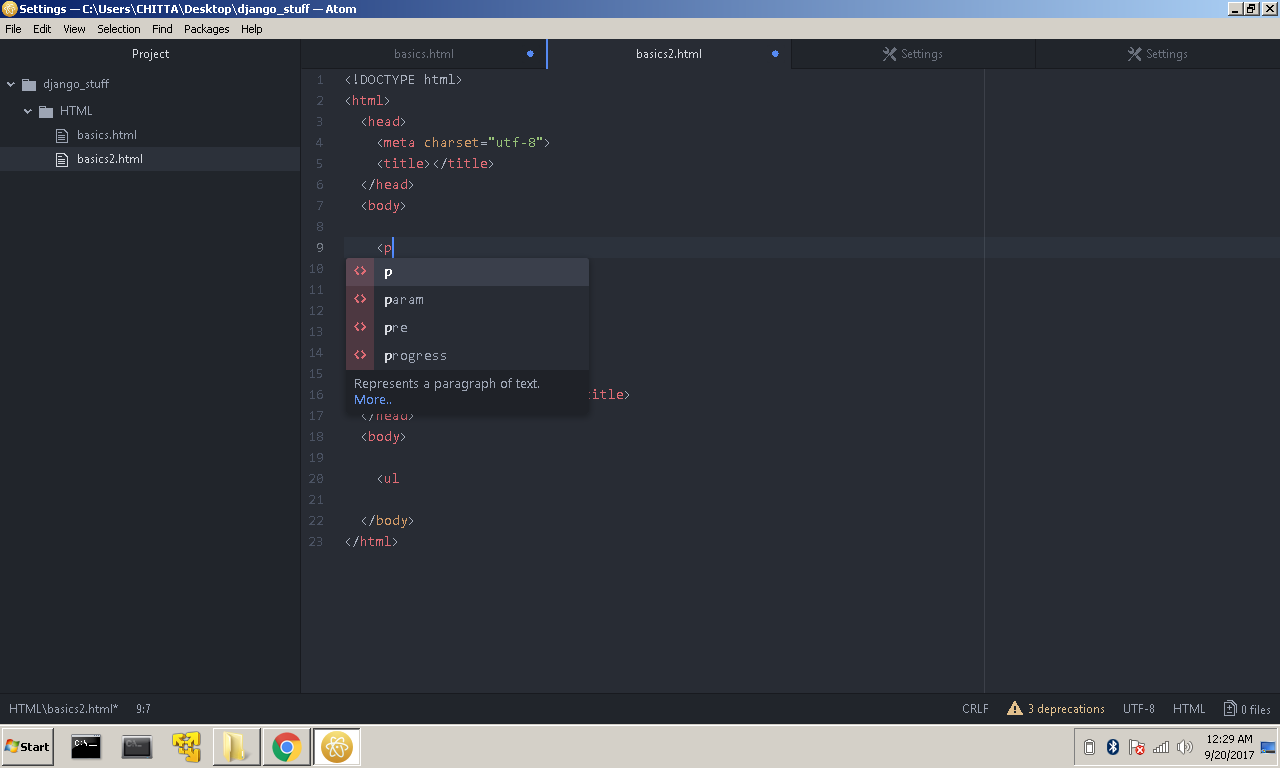Viewport: 1280px width, 768px height.
Task: Choose the 'pre' autocomplete suggestion
Action: coord(467,328)
